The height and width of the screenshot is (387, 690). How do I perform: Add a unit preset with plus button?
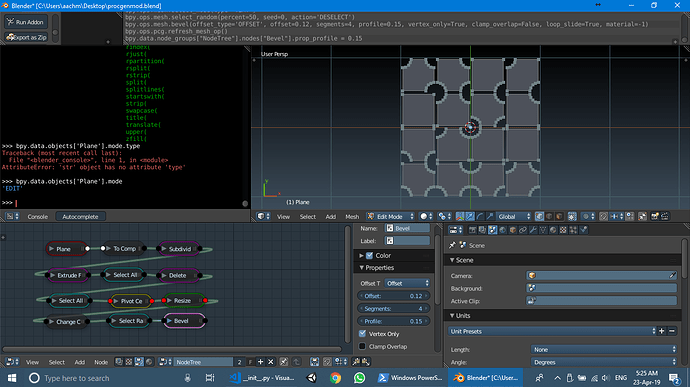click(x=662, y=331)
